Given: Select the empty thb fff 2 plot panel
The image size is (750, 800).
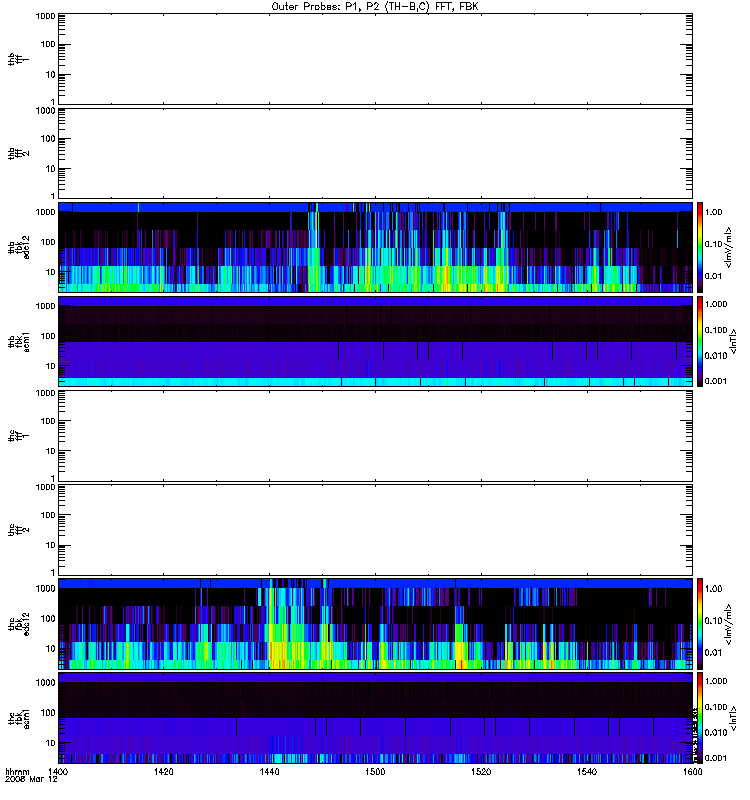Looking at the screenshot, I should [376, 153].
